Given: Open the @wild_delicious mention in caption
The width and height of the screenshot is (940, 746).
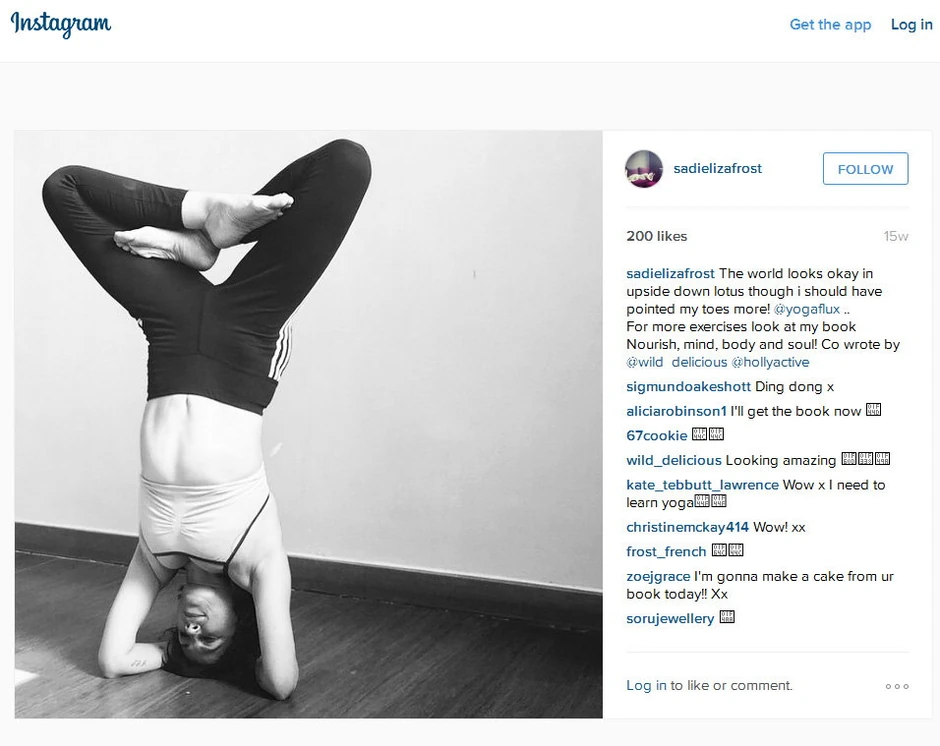Looking at the screenshot, I should pyautogui.click(x=676, y=362).
